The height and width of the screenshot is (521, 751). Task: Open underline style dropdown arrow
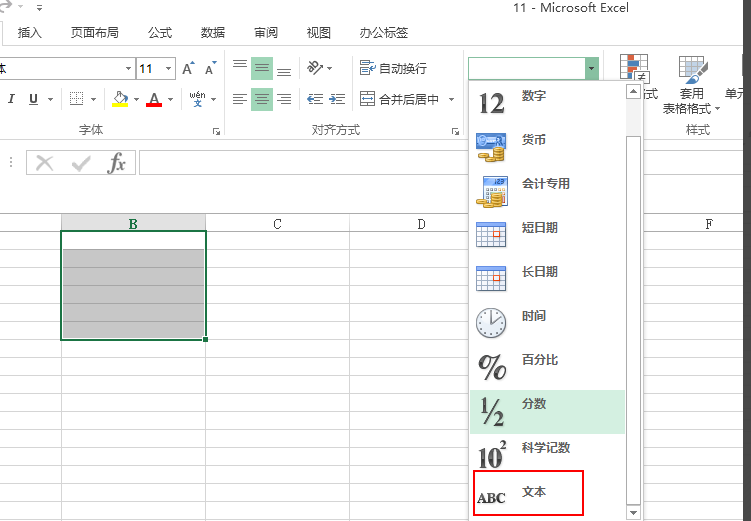(50, 100)
